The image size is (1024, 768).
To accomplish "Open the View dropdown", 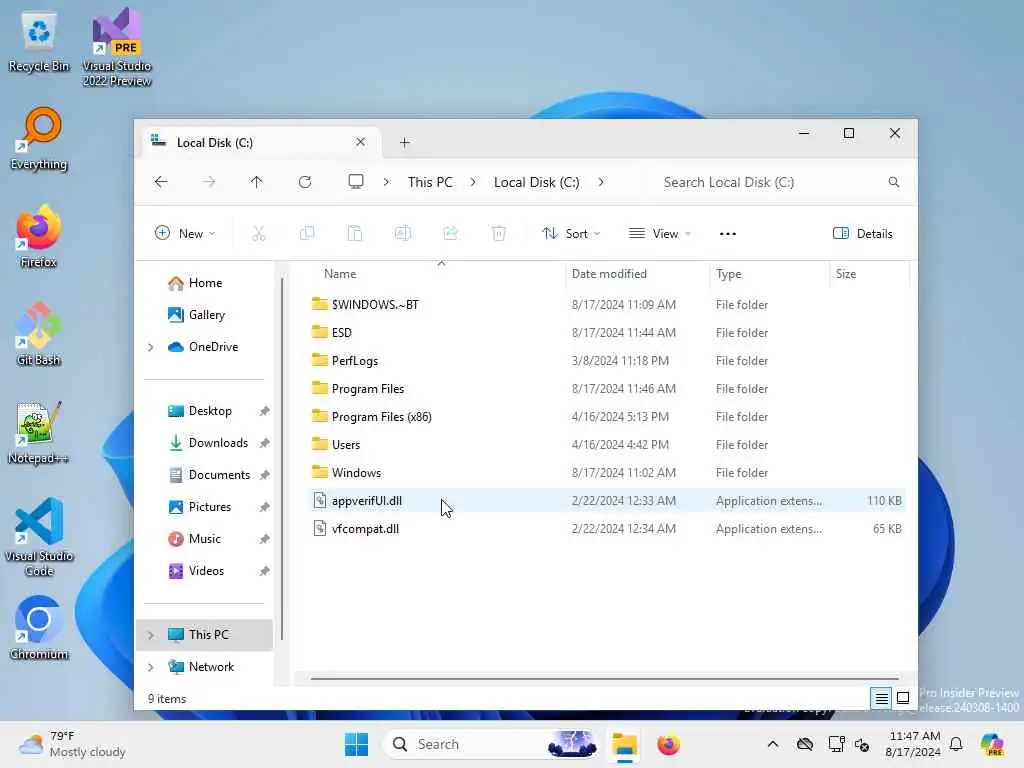I will pos(660,233).
